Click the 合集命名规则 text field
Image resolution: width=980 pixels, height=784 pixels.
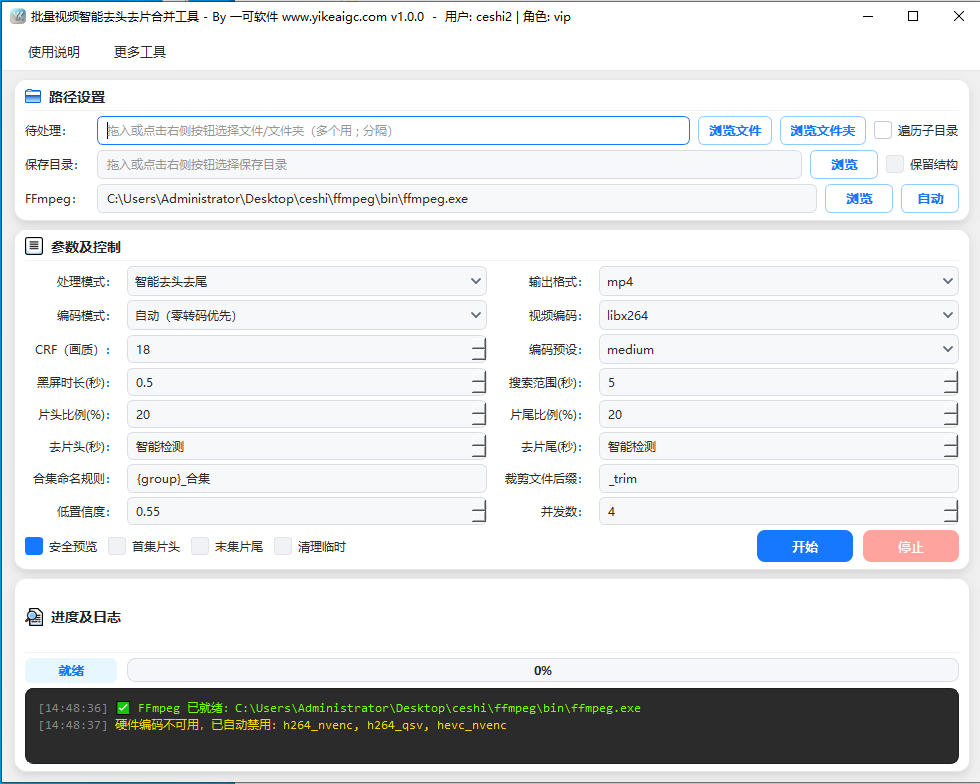(307, 479)
